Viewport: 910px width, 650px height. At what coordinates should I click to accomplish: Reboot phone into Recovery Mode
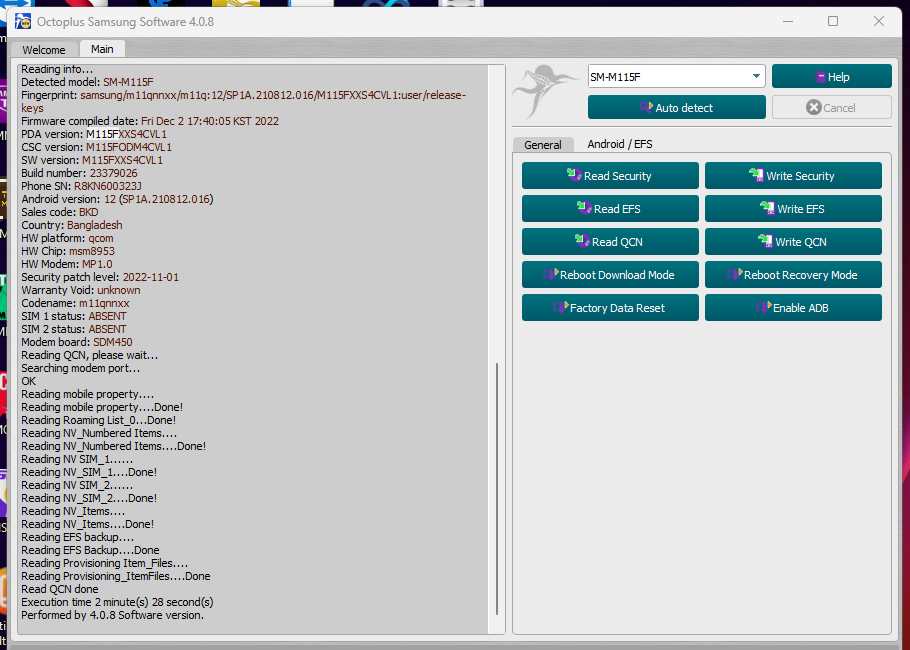click(793, 274)
